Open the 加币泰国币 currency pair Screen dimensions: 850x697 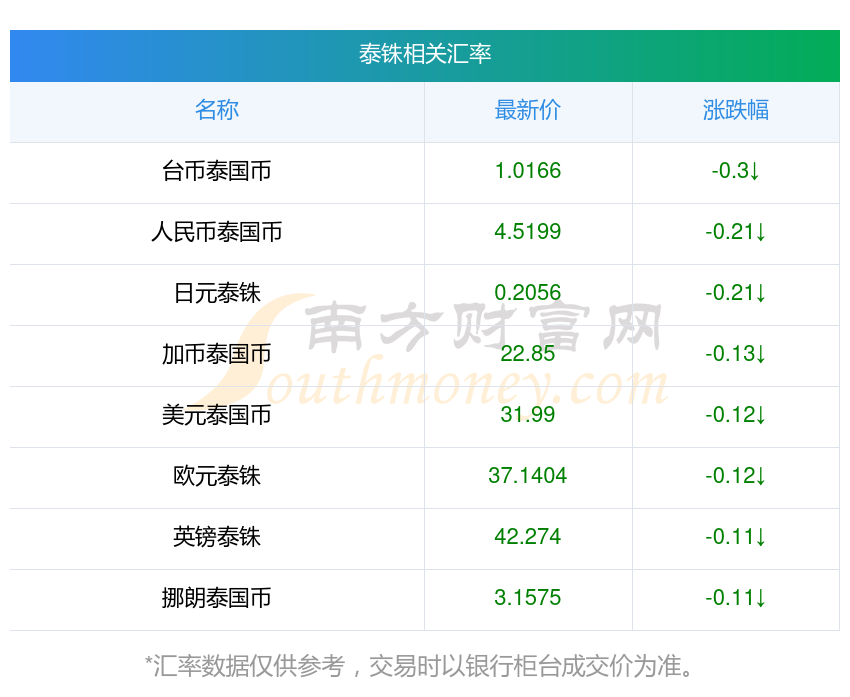tap(217, 354)
